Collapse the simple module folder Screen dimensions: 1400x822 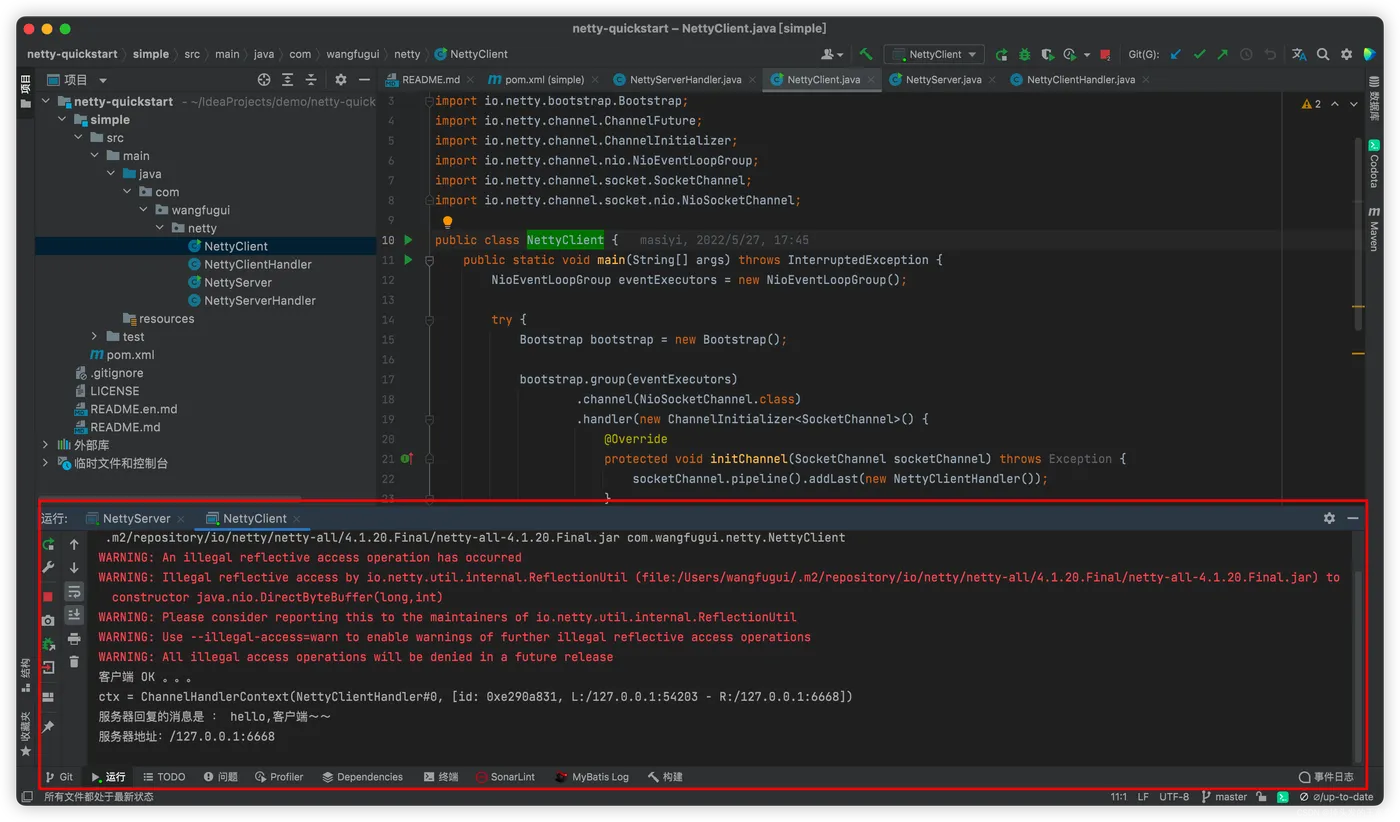pos(62,119)
